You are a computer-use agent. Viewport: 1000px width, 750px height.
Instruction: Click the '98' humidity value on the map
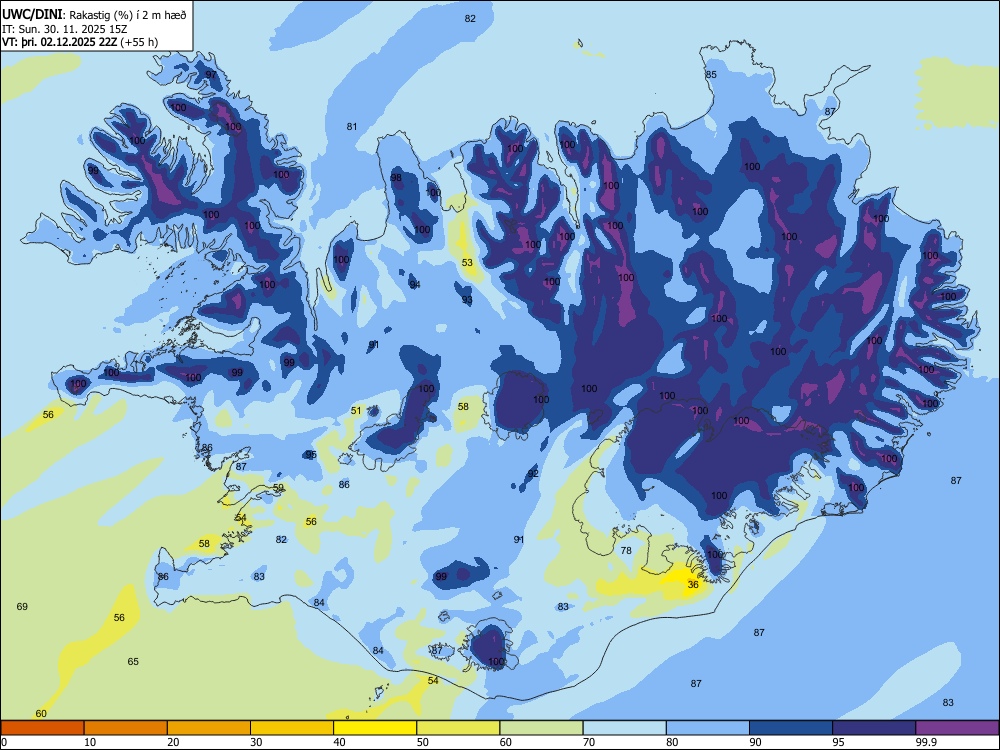[396, 177]
